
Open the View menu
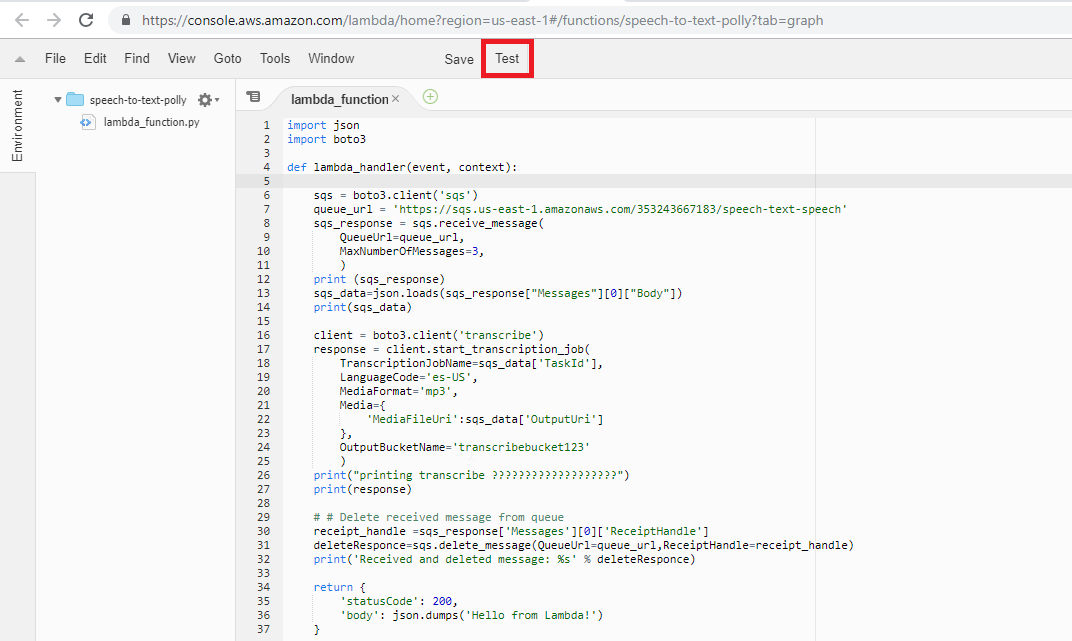(x=182, y=59)
